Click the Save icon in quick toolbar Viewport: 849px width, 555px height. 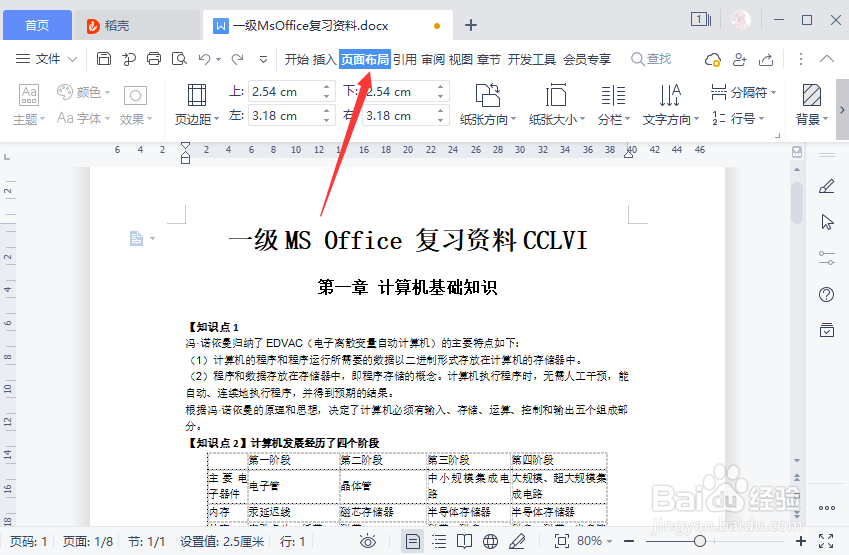pos(104,58)
